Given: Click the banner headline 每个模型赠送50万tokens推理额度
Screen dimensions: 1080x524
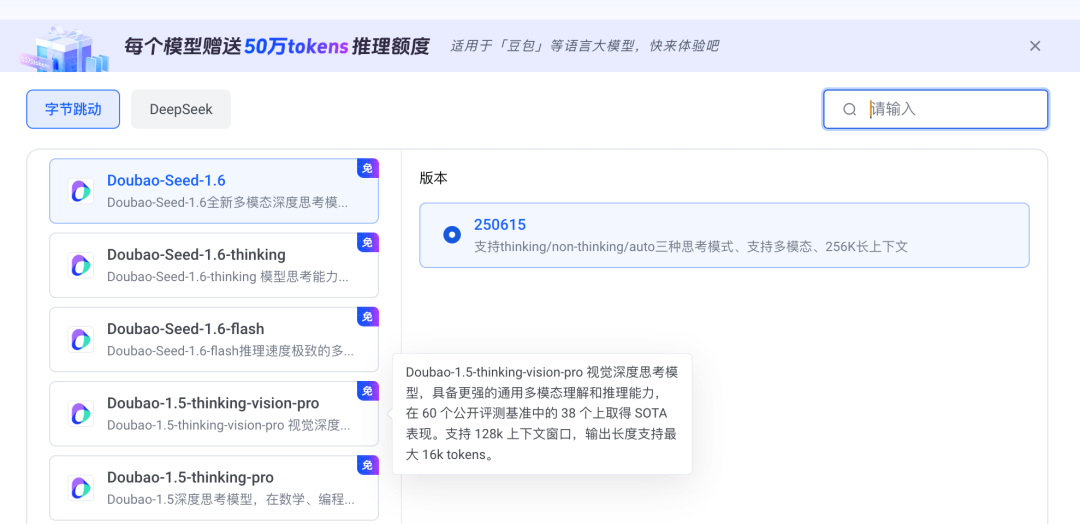Looking at the screenshot, I should tap(277, 46).
